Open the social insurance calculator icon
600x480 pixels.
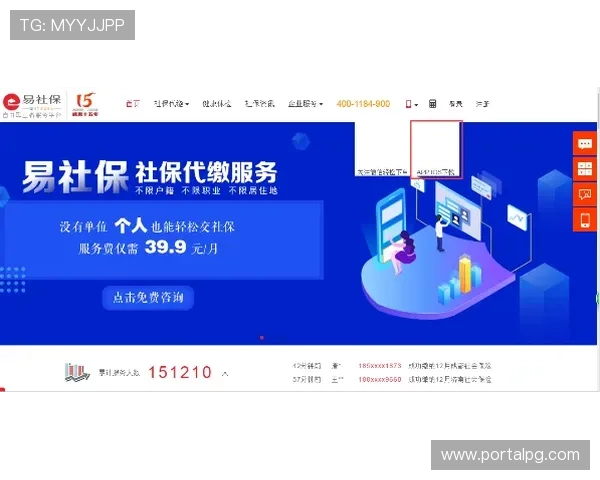(x=432, y=104)
